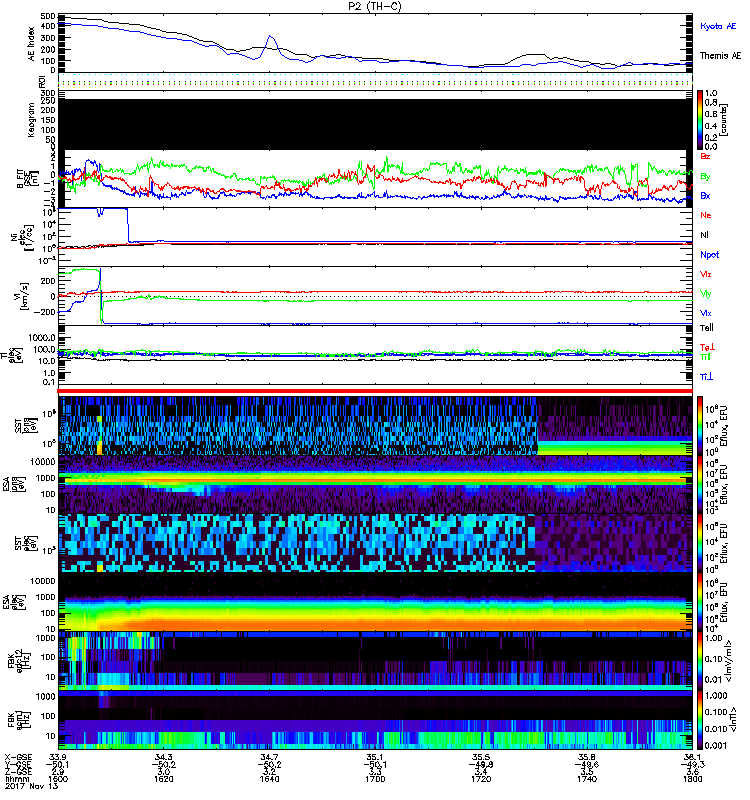Click the X-GSE value 34.7
The height and width of the screenshot is (800, 750).
coord(269,757)
